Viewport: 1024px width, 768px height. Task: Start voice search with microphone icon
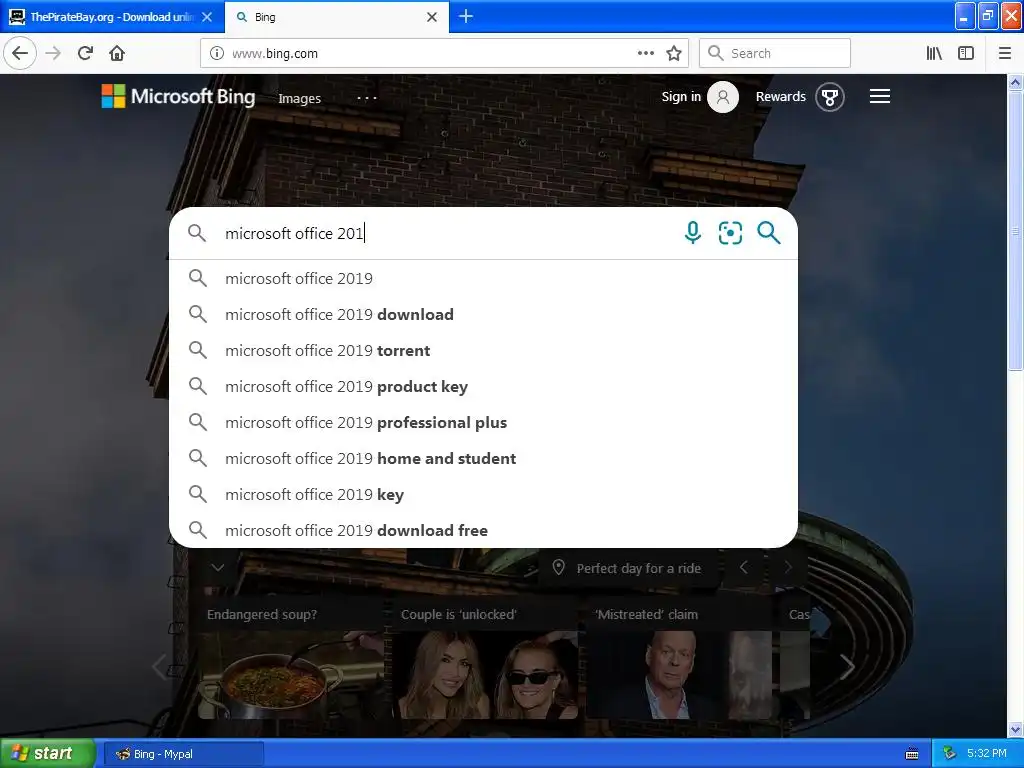[693, 232]
